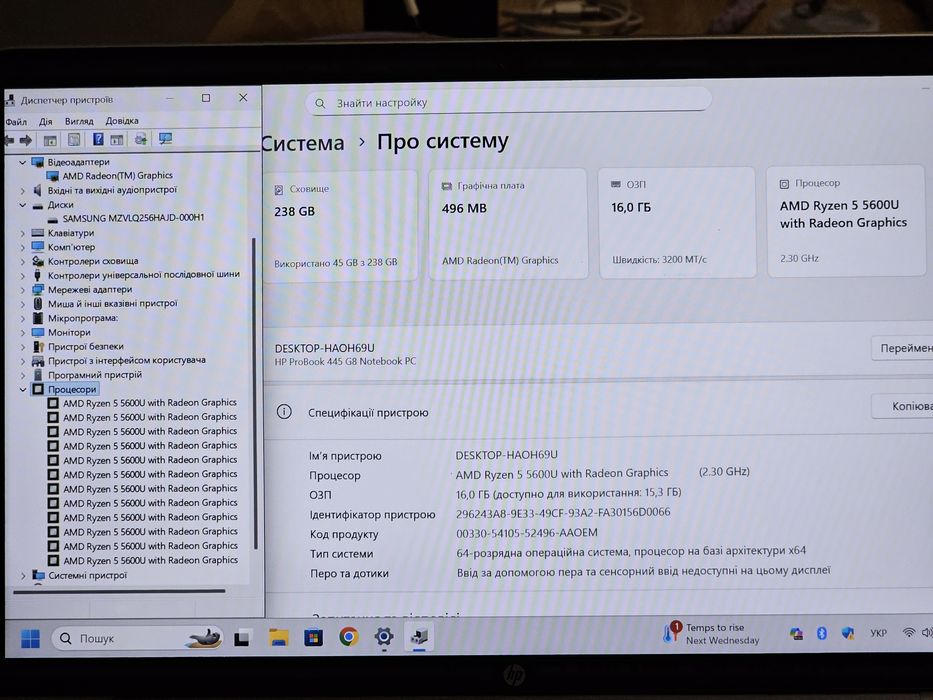Select Контролери універсальної послідовної шини item
Screen dimensions: 933x700
(143, 275)
